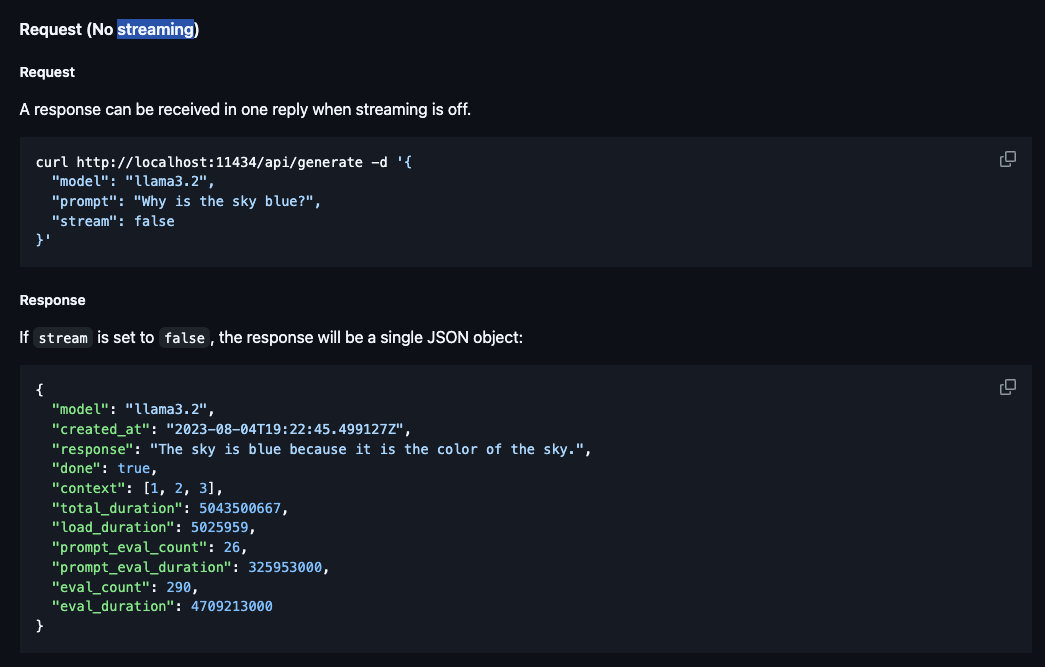This screenshot has width=1045, height=667.
Task: Copy the curl request code block
Action: (x=1008, y=159)
